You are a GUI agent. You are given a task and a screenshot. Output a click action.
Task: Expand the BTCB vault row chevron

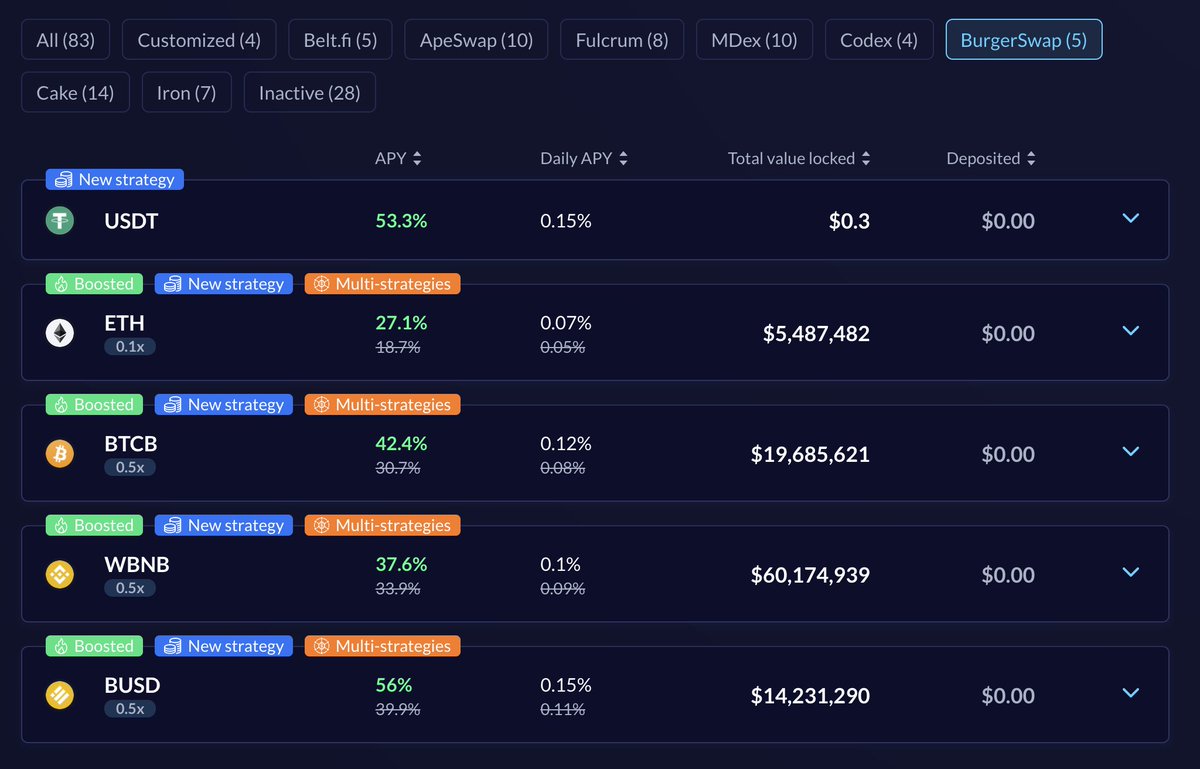point(1131,451)
